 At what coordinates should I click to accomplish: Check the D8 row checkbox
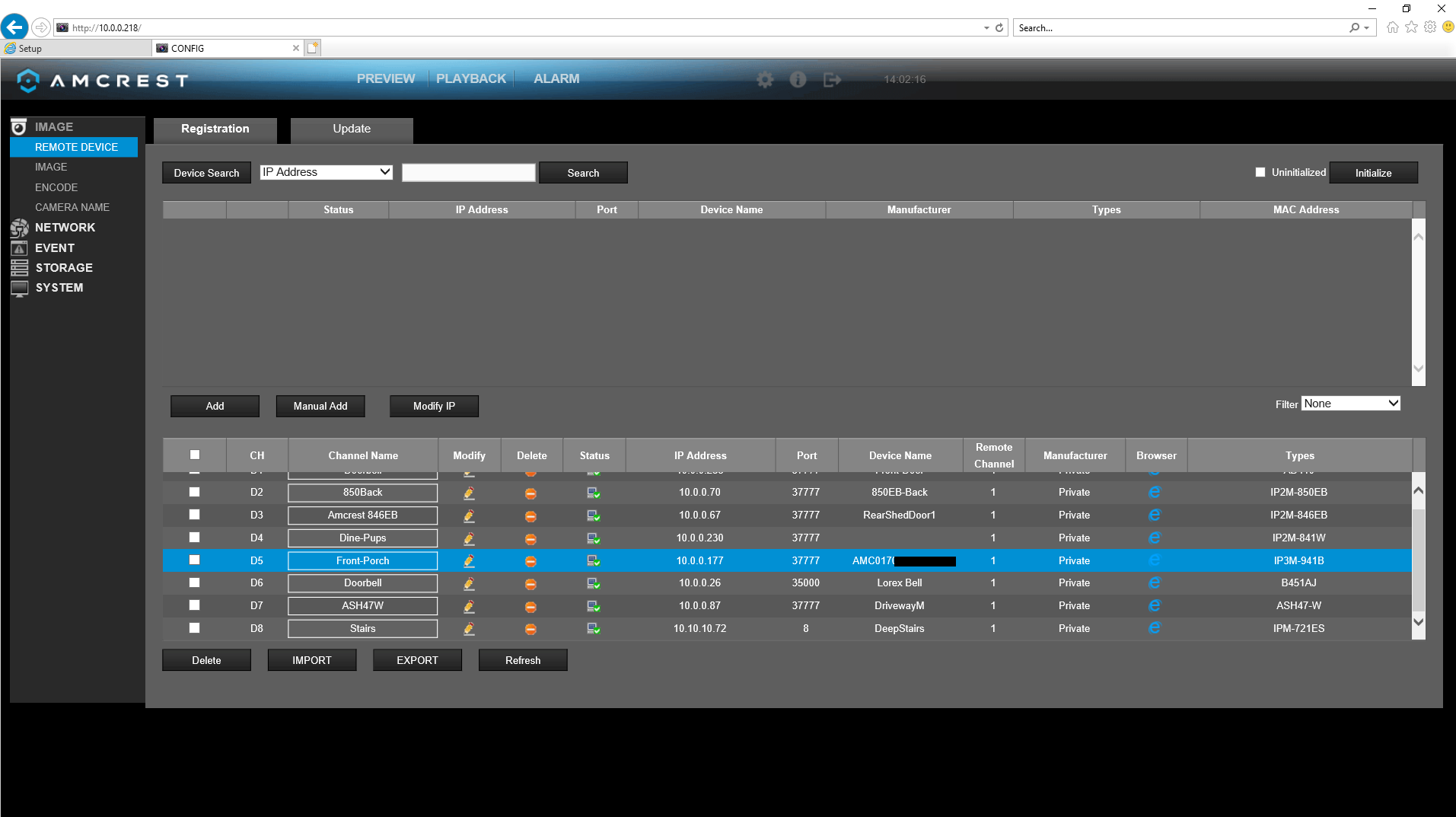pos(195,628)
